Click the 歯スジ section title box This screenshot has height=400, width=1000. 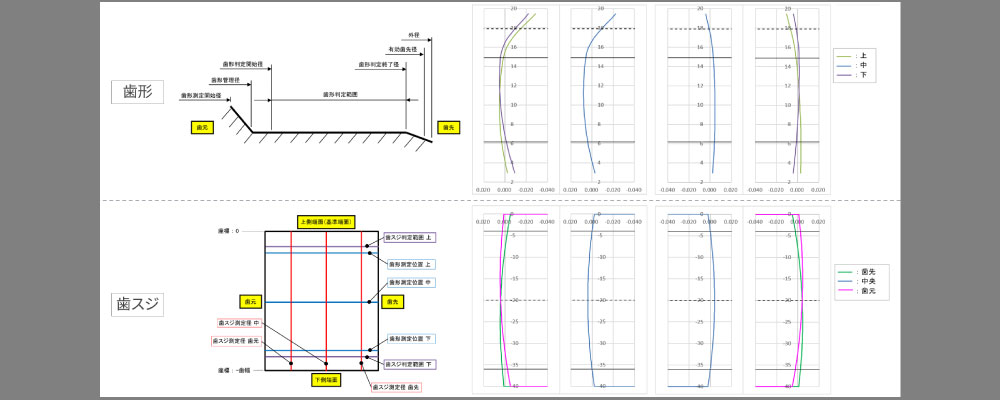tap(137, 305)
